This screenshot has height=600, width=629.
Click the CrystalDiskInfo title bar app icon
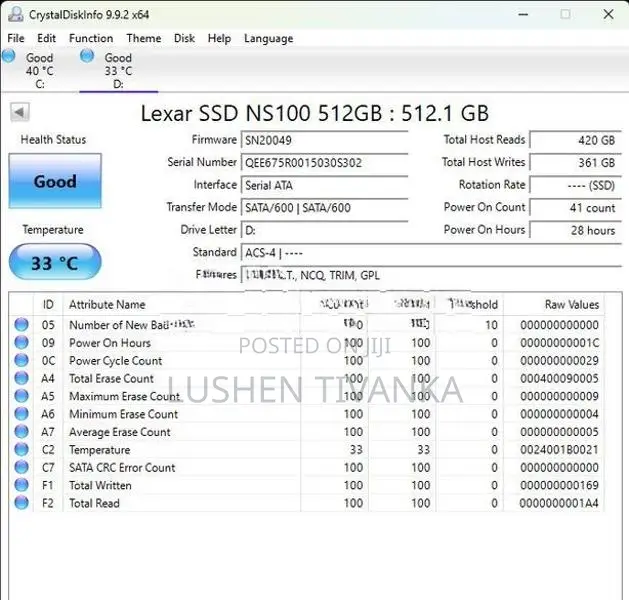16,14
